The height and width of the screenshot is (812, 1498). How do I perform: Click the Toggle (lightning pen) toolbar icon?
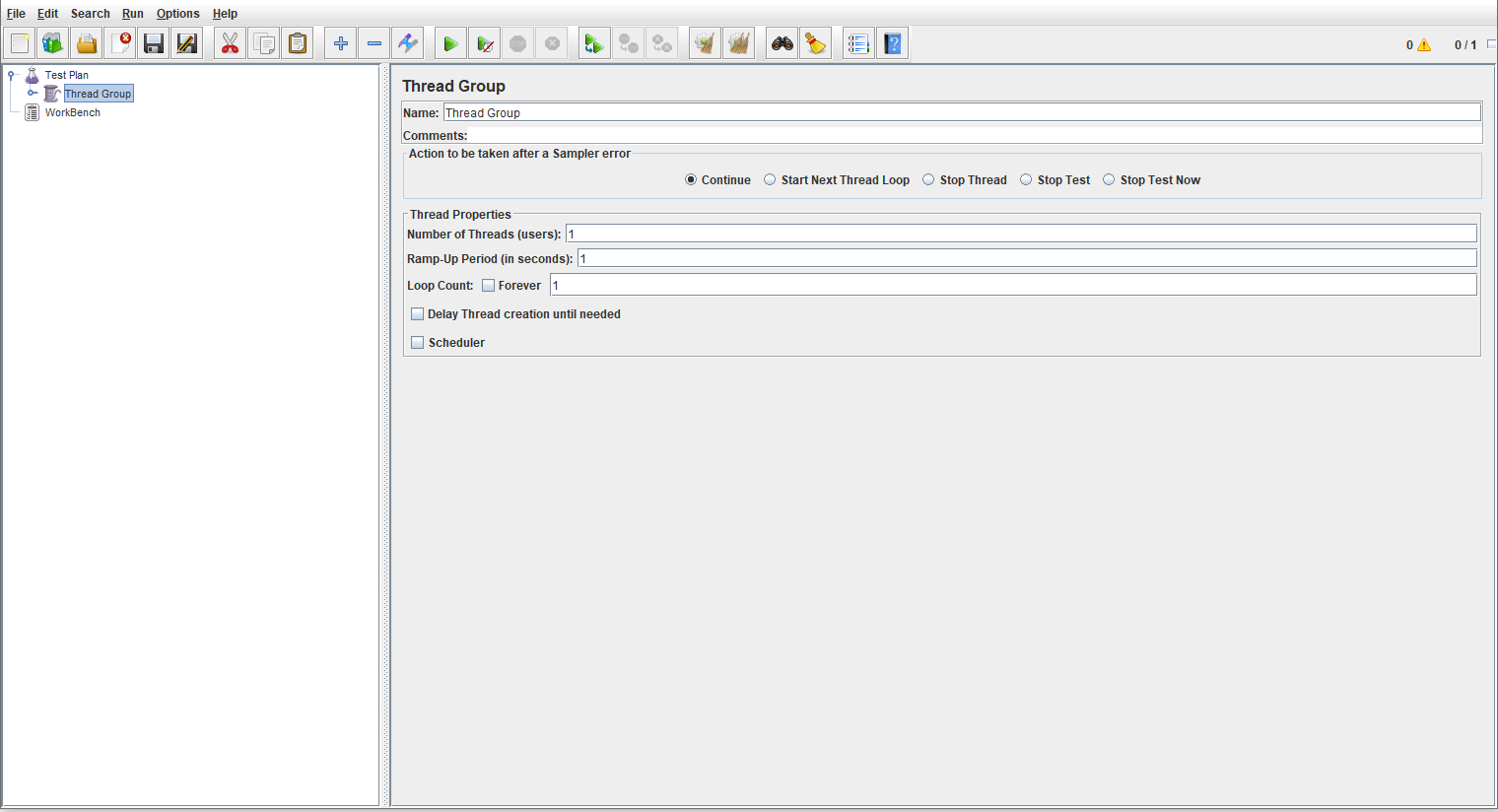pos(408,43)
